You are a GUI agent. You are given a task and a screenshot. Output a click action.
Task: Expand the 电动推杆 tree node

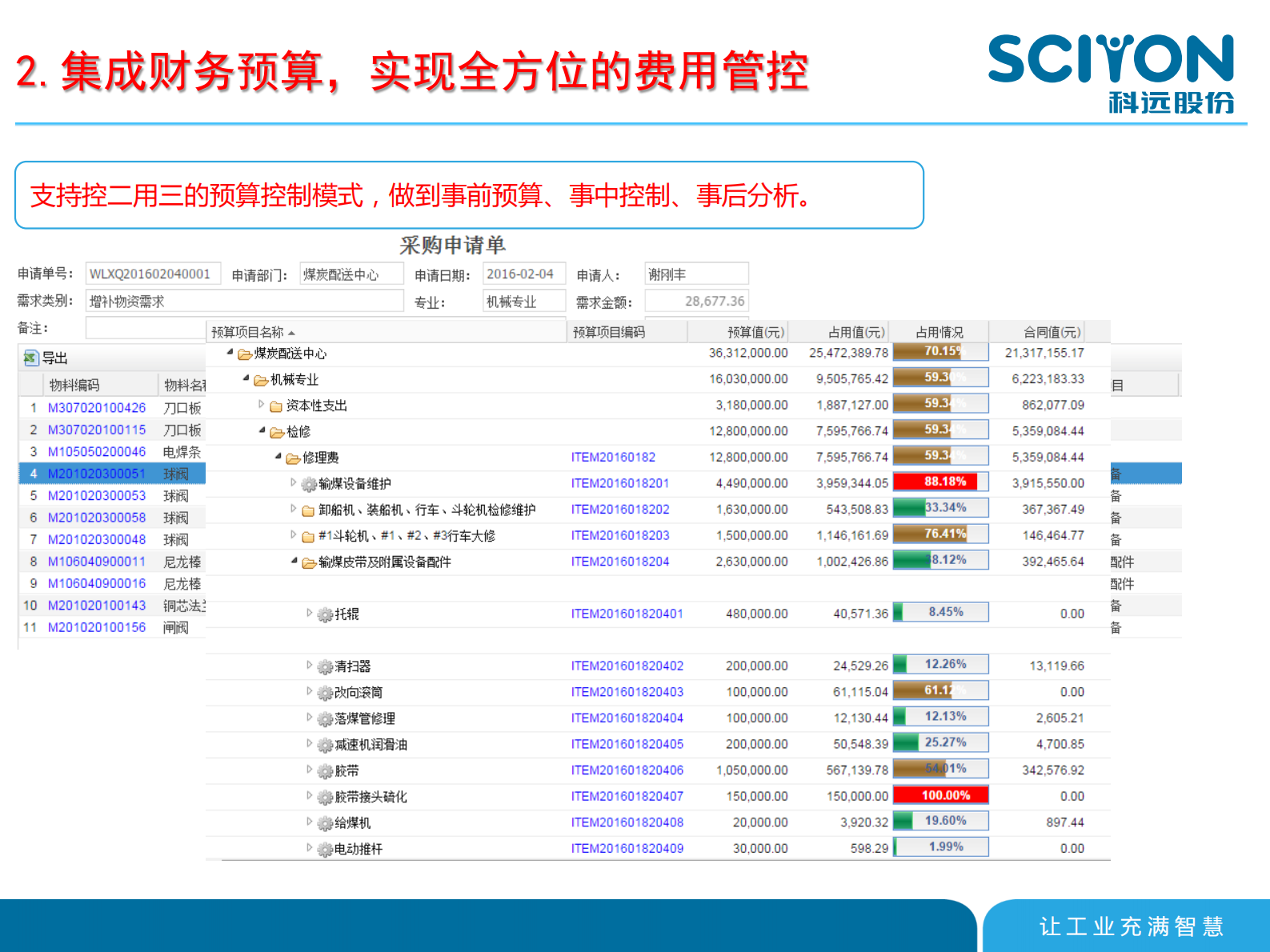click(x=309, y=847)
